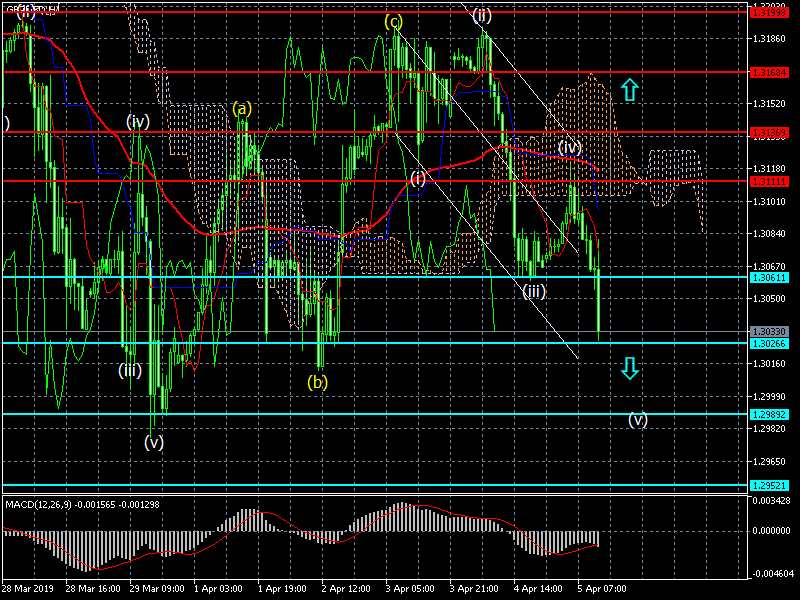
Task: Click the white (v) label near 1.29892
Action: (x=638, y=419)
